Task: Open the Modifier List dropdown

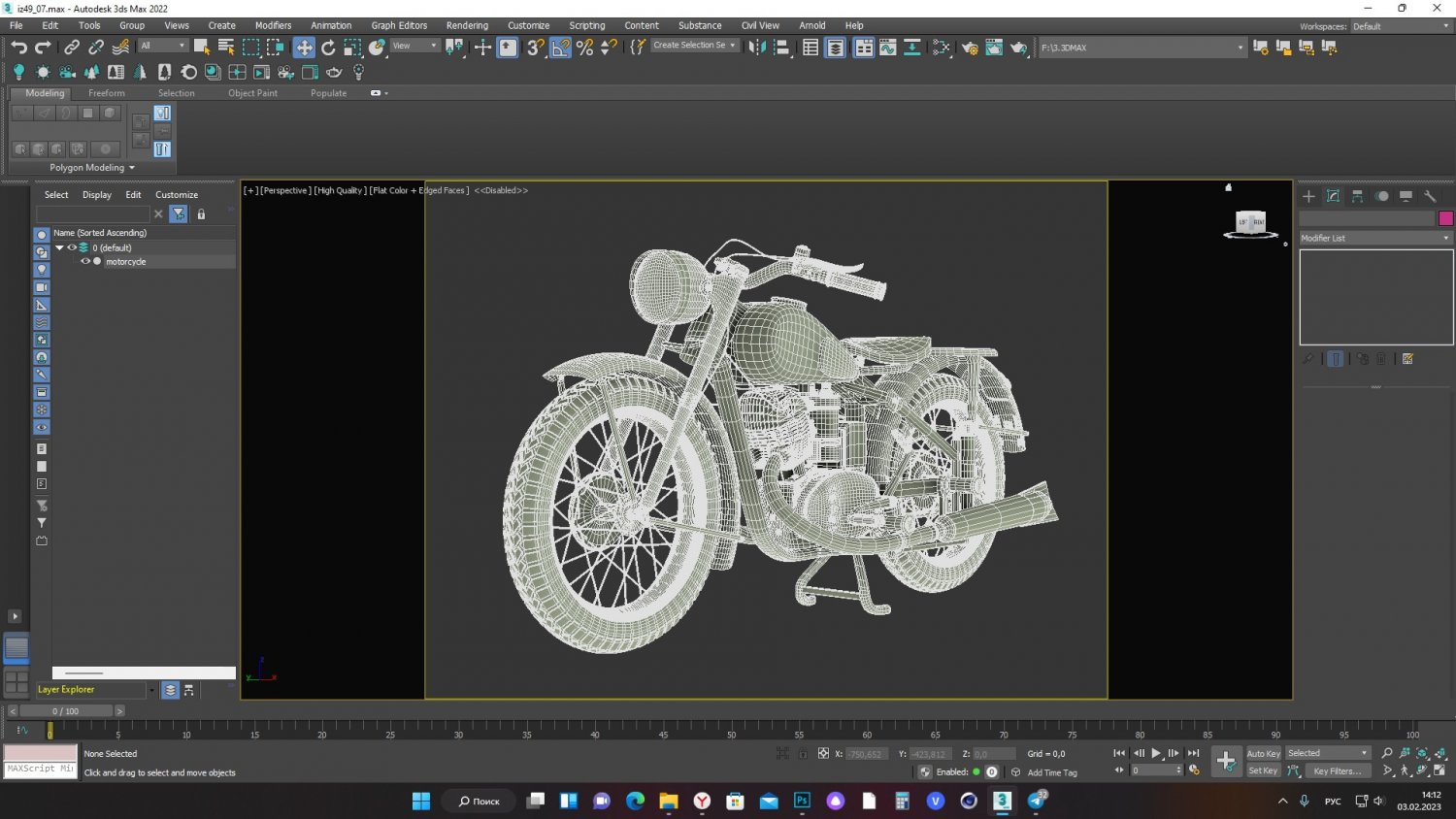Action: (1375, 238)
